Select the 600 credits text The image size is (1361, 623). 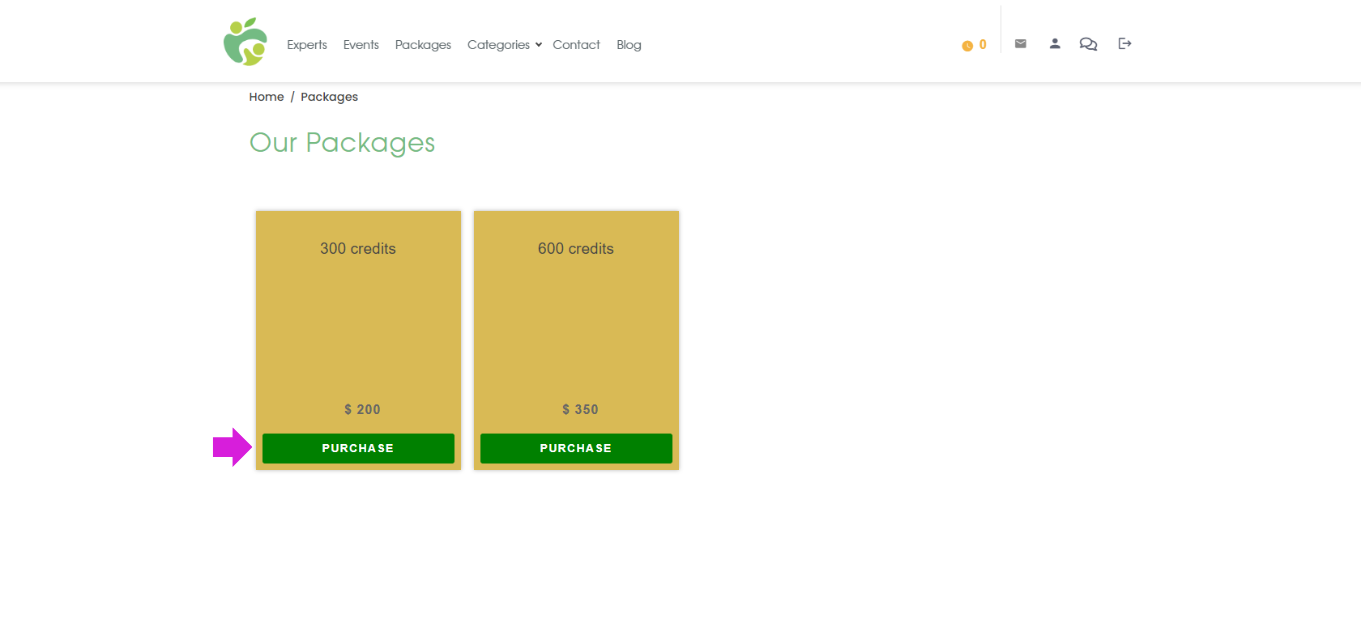[x=576, y=249]
